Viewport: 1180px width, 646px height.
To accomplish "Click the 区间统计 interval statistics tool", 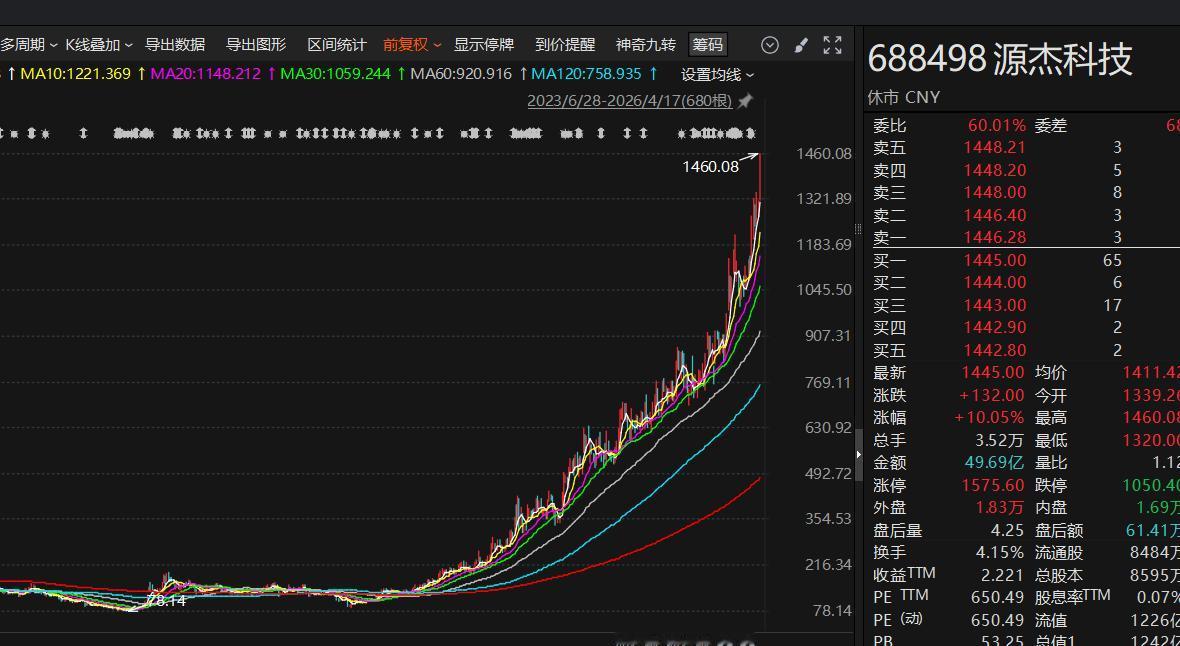I will (338, 44).
